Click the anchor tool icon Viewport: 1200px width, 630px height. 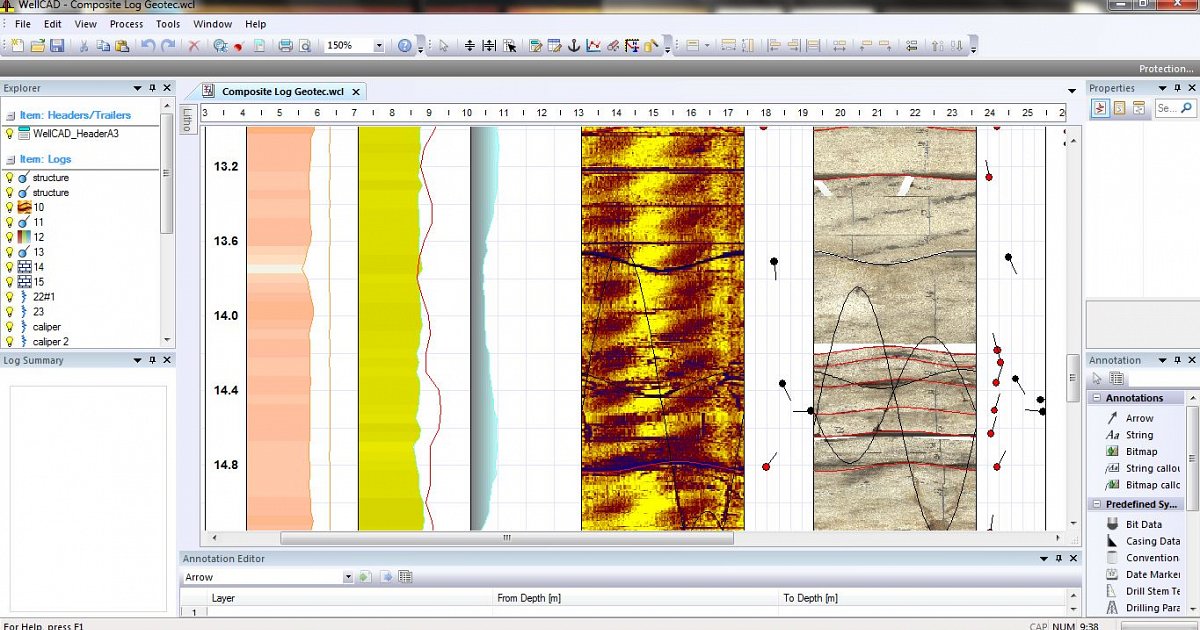point(574,46)
